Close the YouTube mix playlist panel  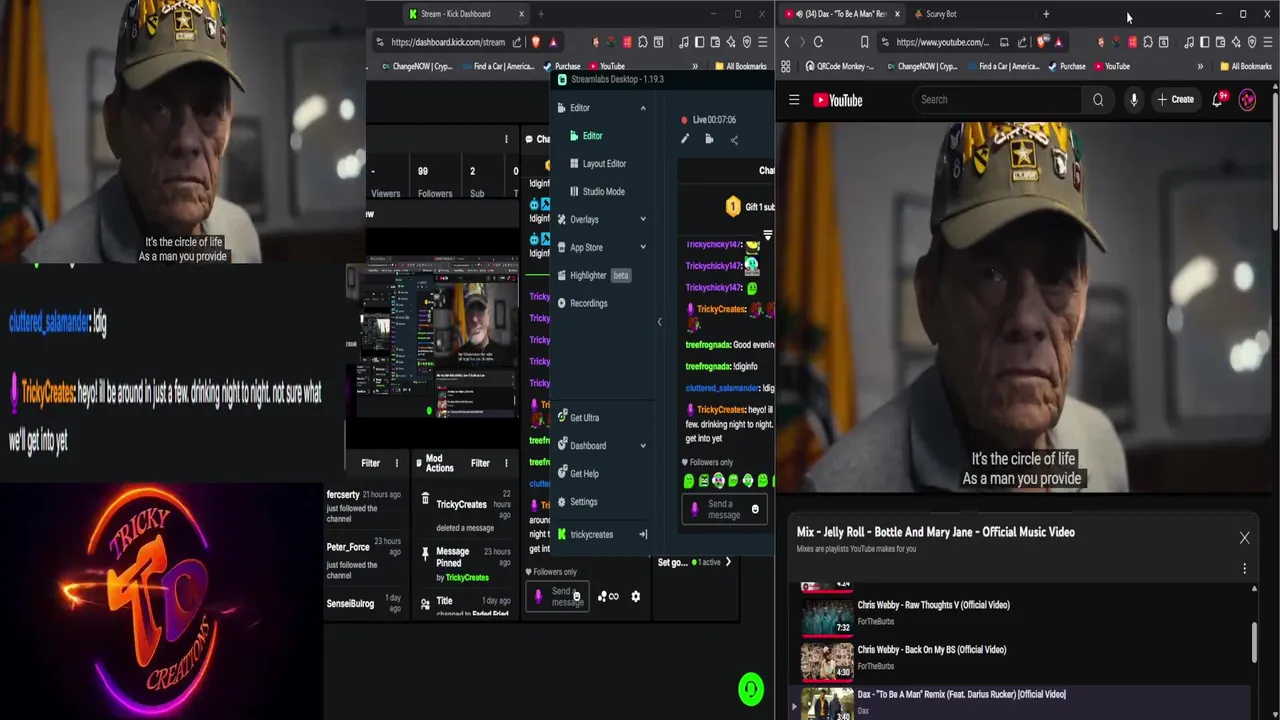1245,538
